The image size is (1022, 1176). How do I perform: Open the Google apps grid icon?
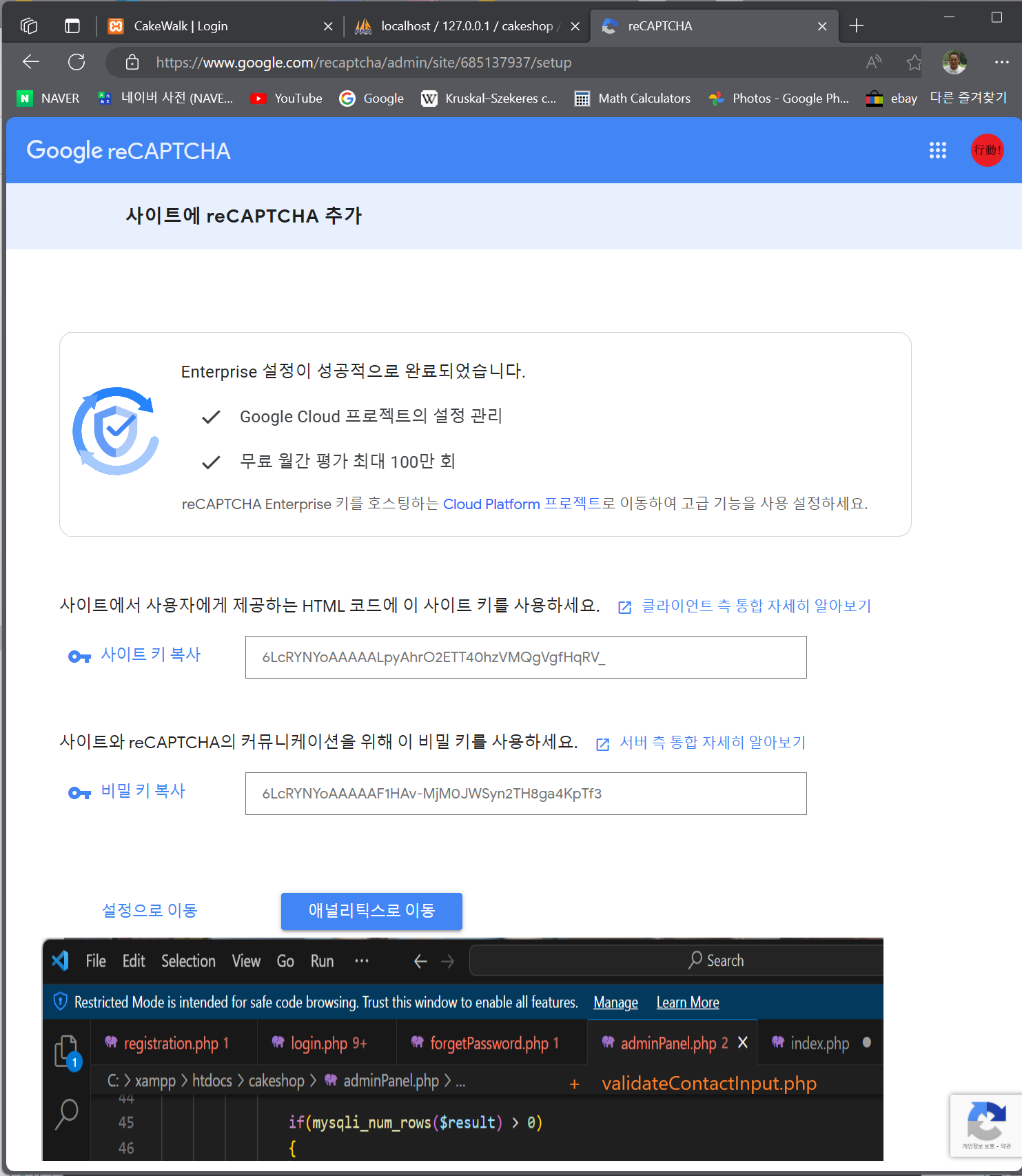[937, 150]
